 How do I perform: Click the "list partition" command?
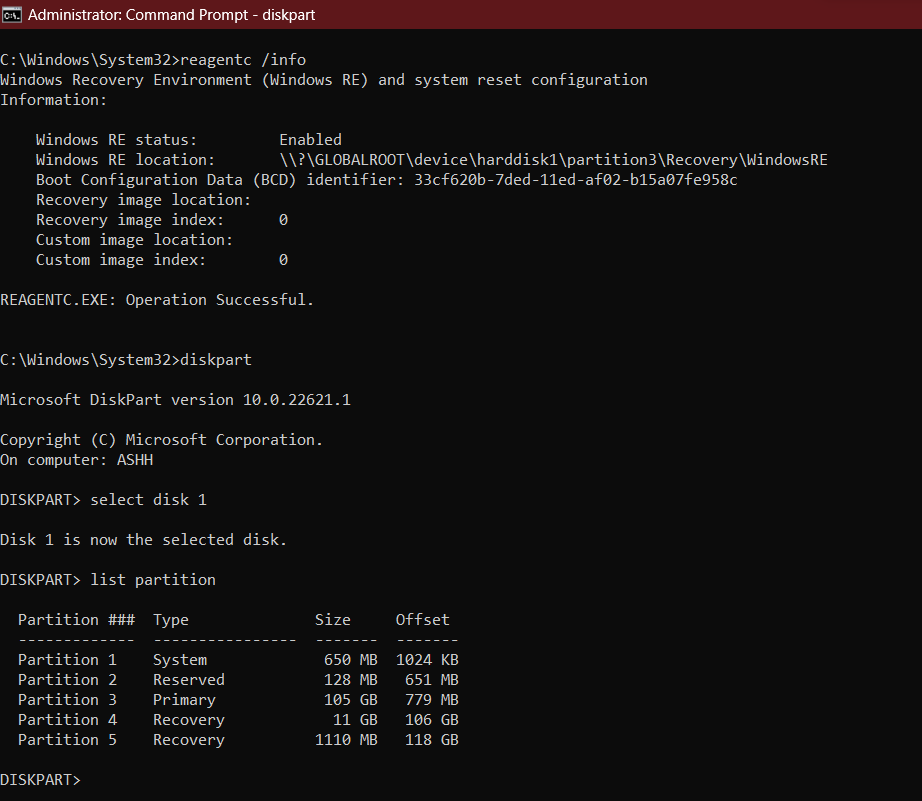click(153, 580)
